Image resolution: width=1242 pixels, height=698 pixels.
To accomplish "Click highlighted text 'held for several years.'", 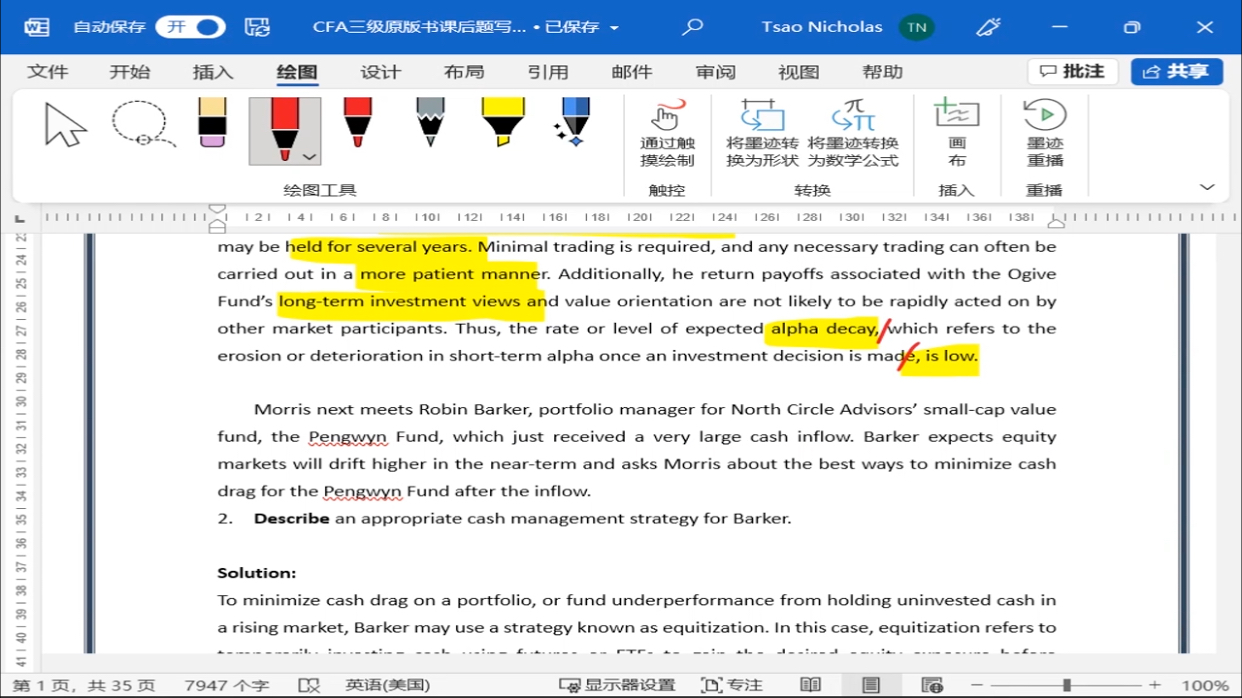I will pos(381,246).
